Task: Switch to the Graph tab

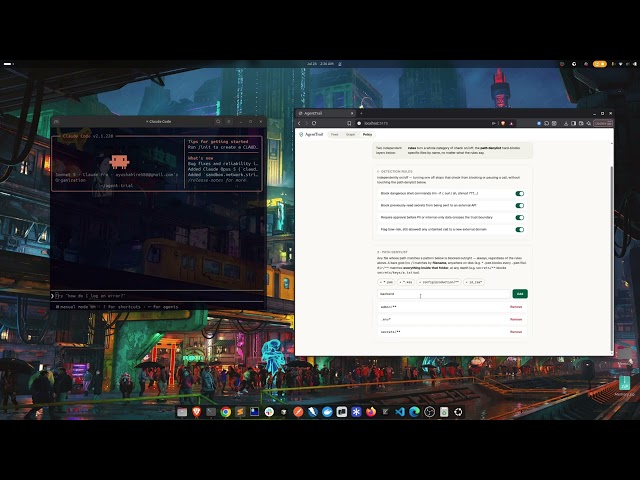Action: (x=350, y=134)
